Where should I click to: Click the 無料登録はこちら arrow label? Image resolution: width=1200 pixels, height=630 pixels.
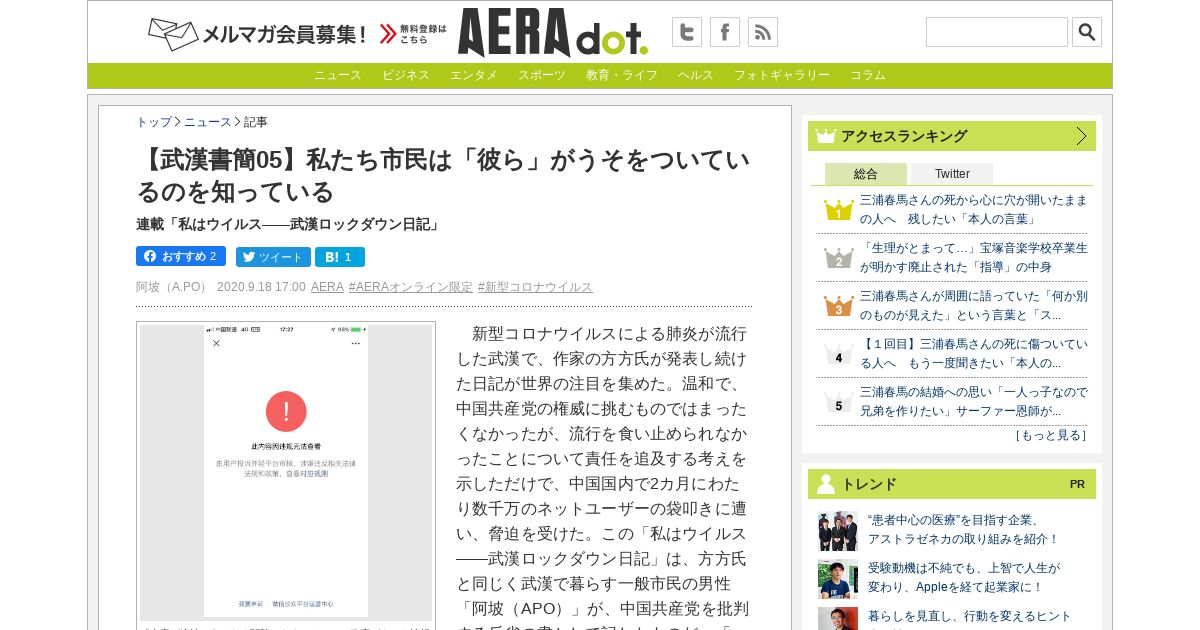(412, 35)
